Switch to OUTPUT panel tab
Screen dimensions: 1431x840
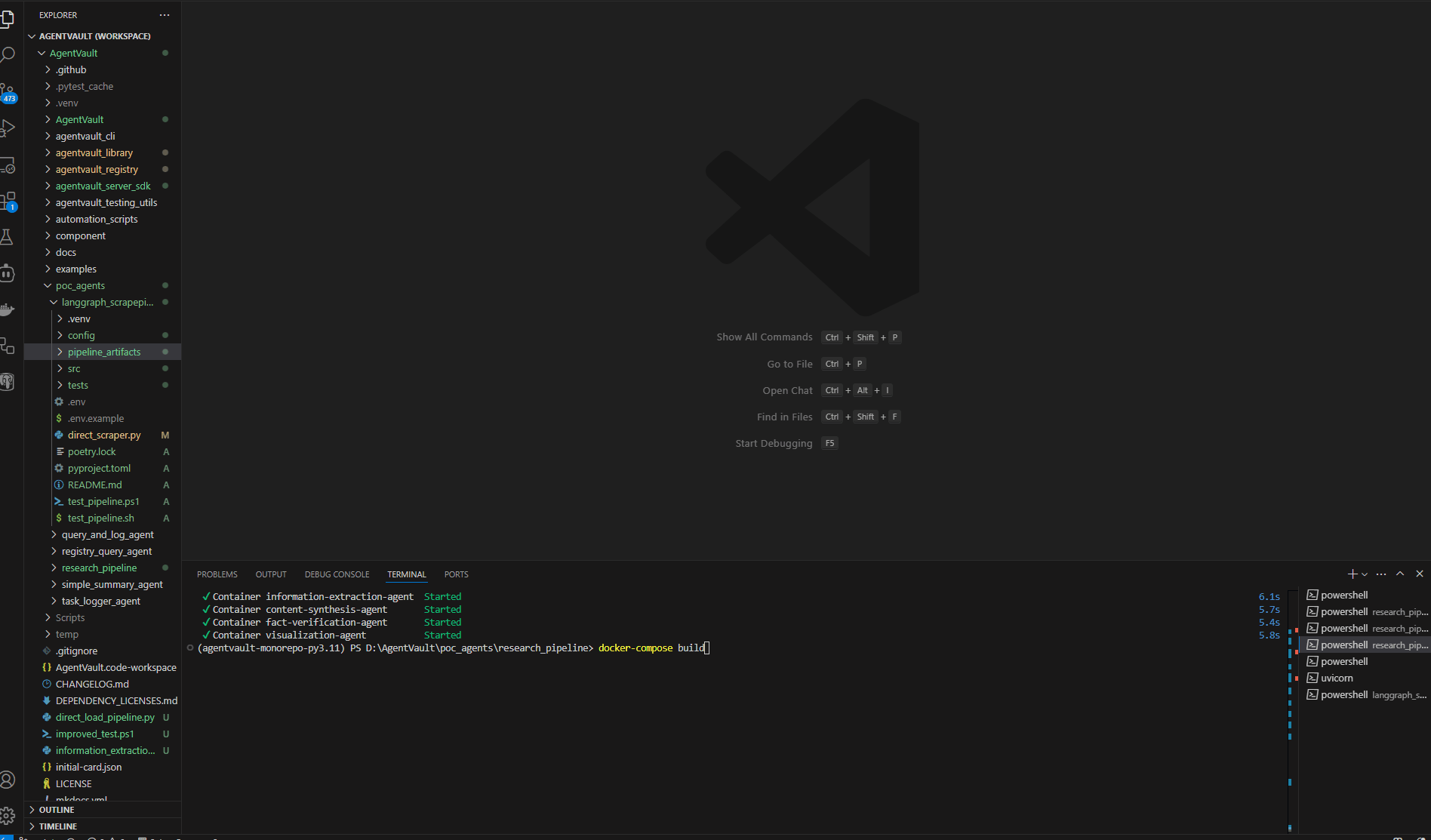click(271, 574)
